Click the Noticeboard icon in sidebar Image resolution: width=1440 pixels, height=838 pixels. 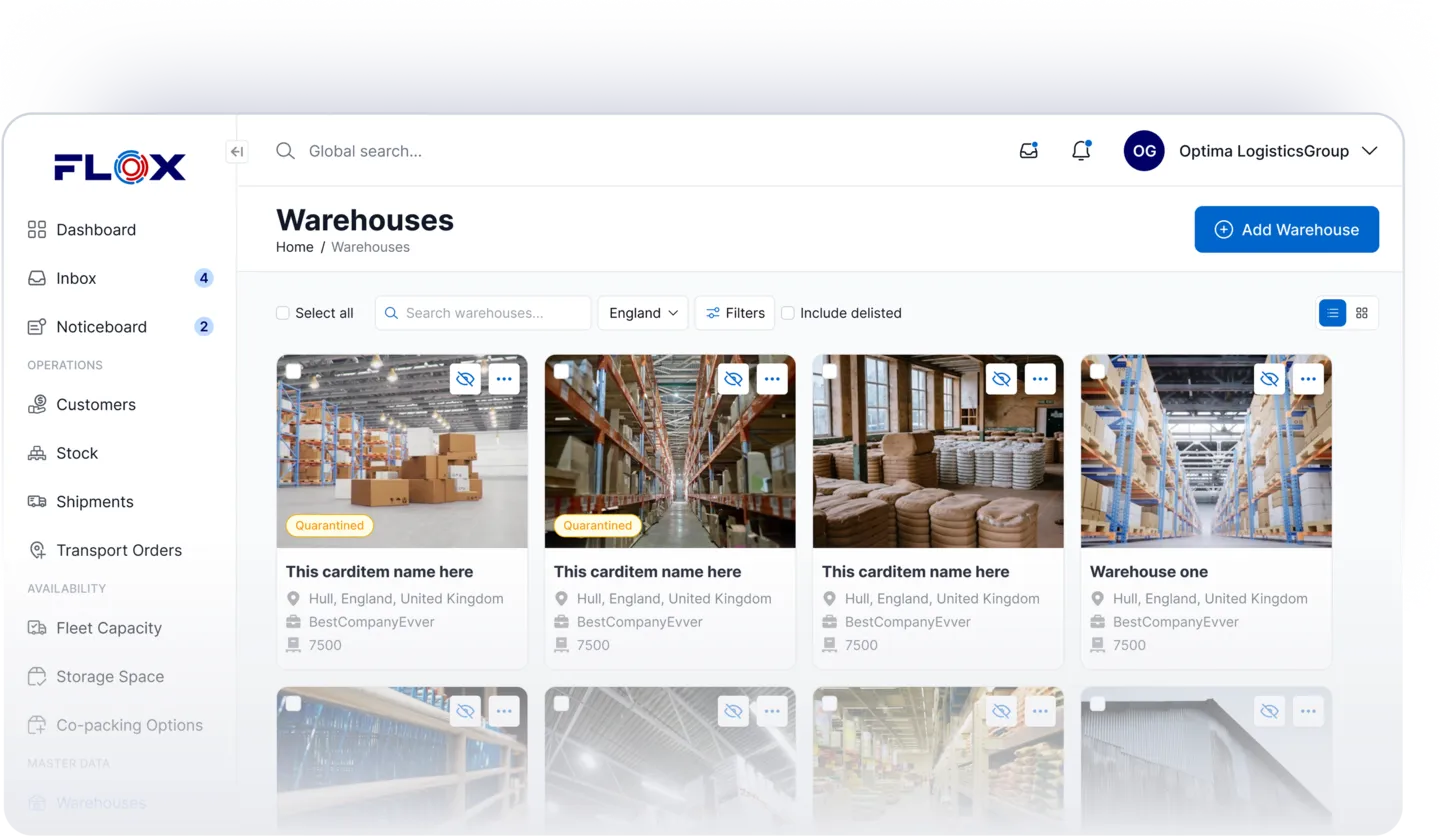(37, 327)
